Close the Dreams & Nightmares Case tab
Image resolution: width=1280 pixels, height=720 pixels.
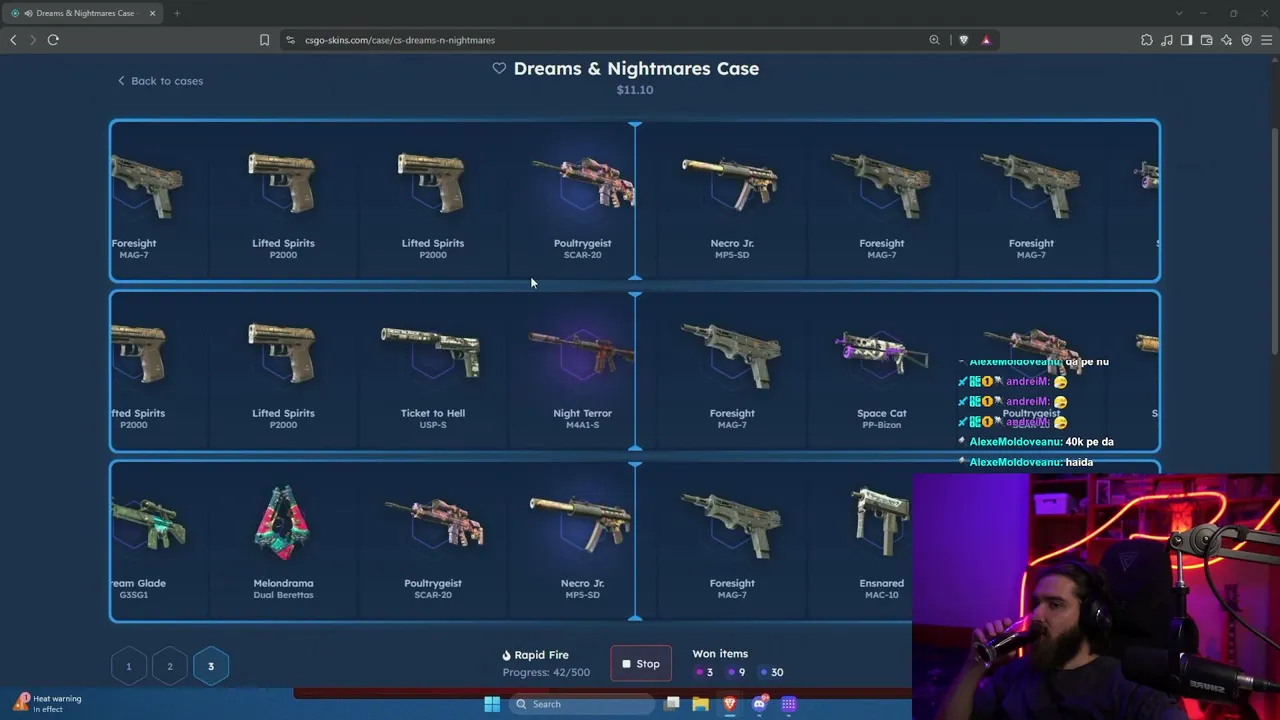click(x=152, y=13)
